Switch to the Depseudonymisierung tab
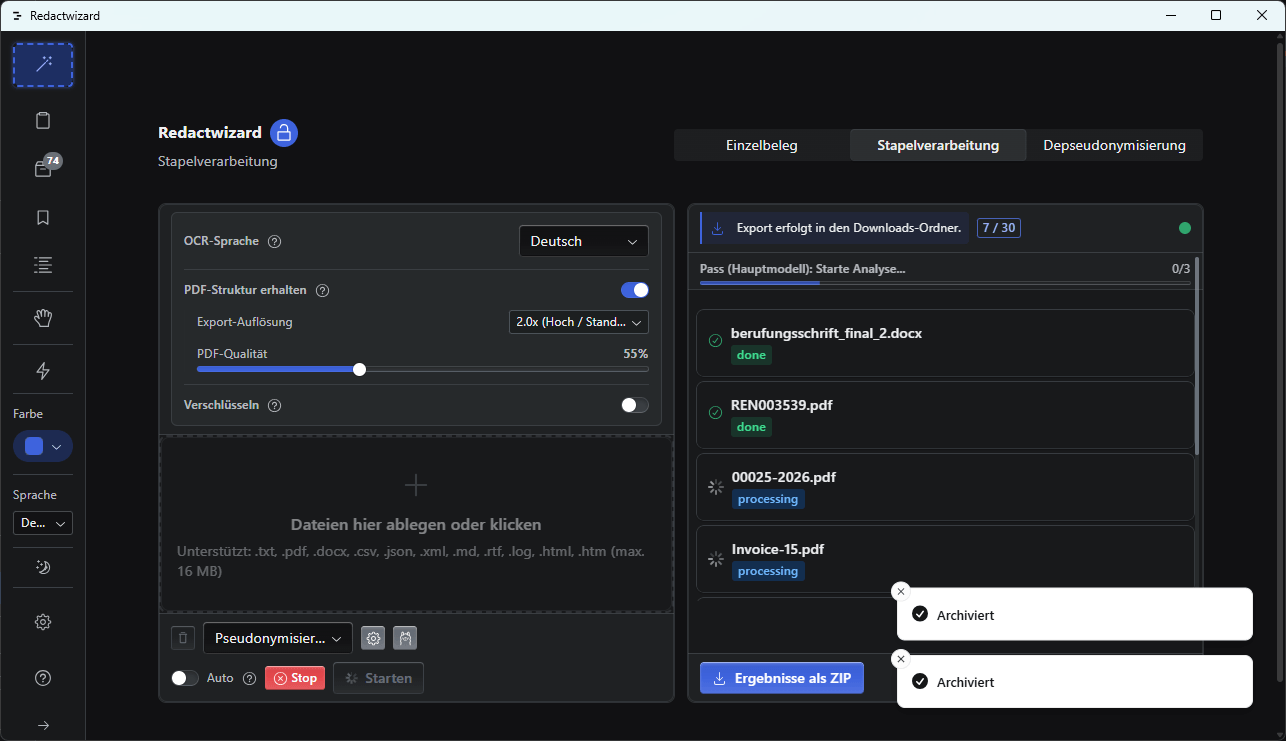The height and width of the screenshot is (741, 1286). [1115, 145]
